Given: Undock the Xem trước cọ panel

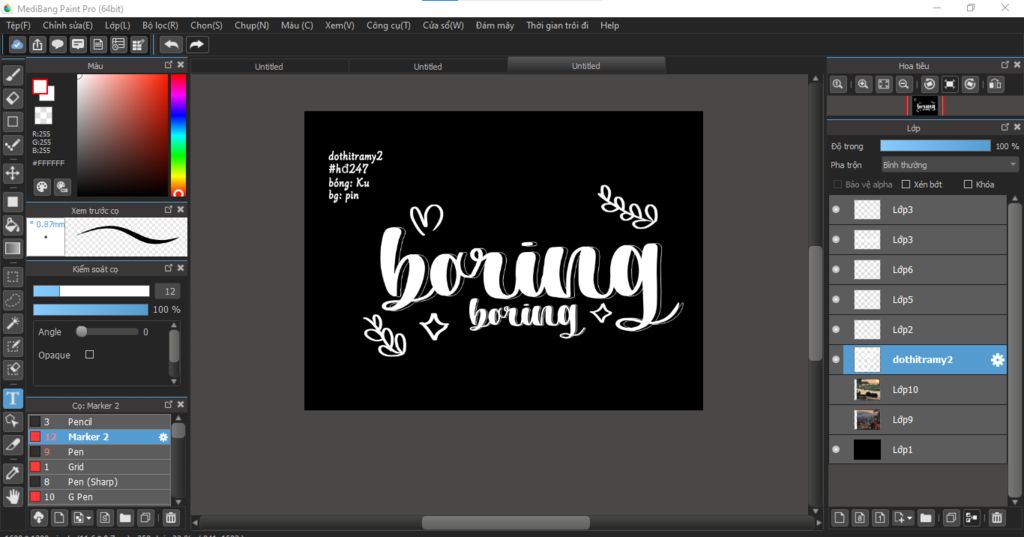Looking at the screenshot, I should (168, 210).
